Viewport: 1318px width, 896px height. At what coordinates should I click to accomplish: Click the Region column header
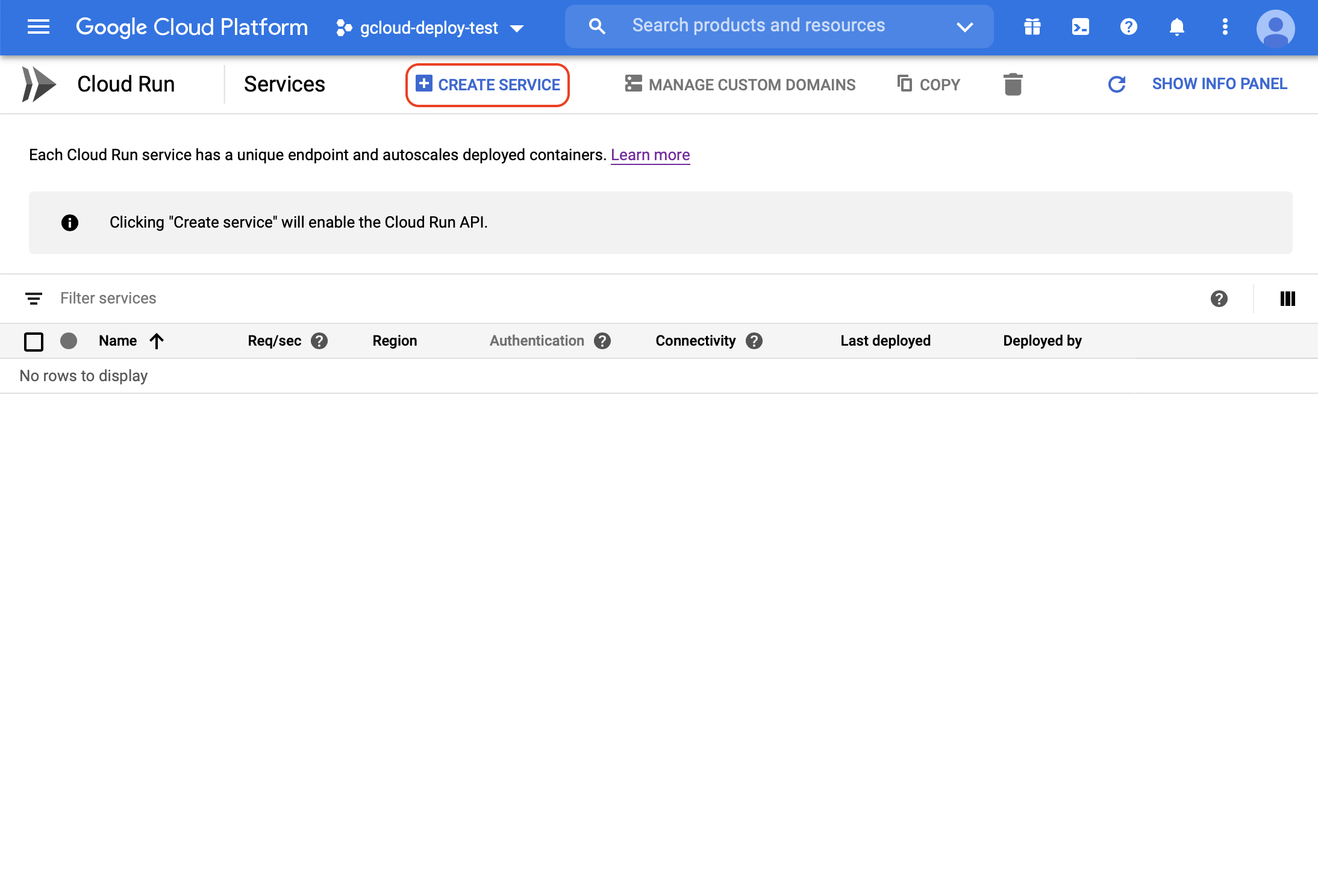pyautogui.click(x=395, y=341)
